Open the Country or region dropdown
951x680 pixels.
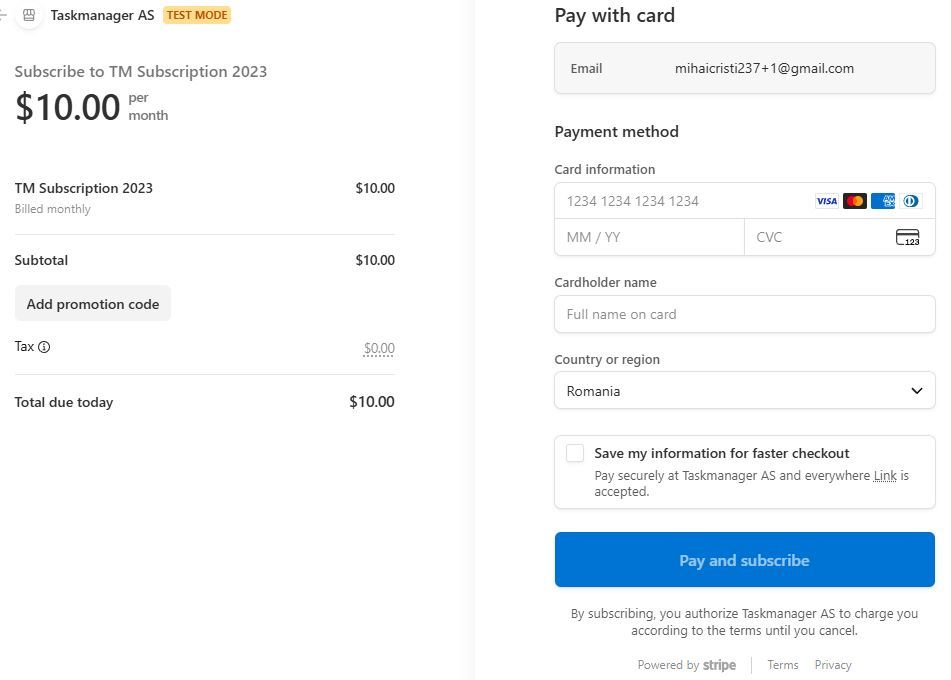(744, 391)
